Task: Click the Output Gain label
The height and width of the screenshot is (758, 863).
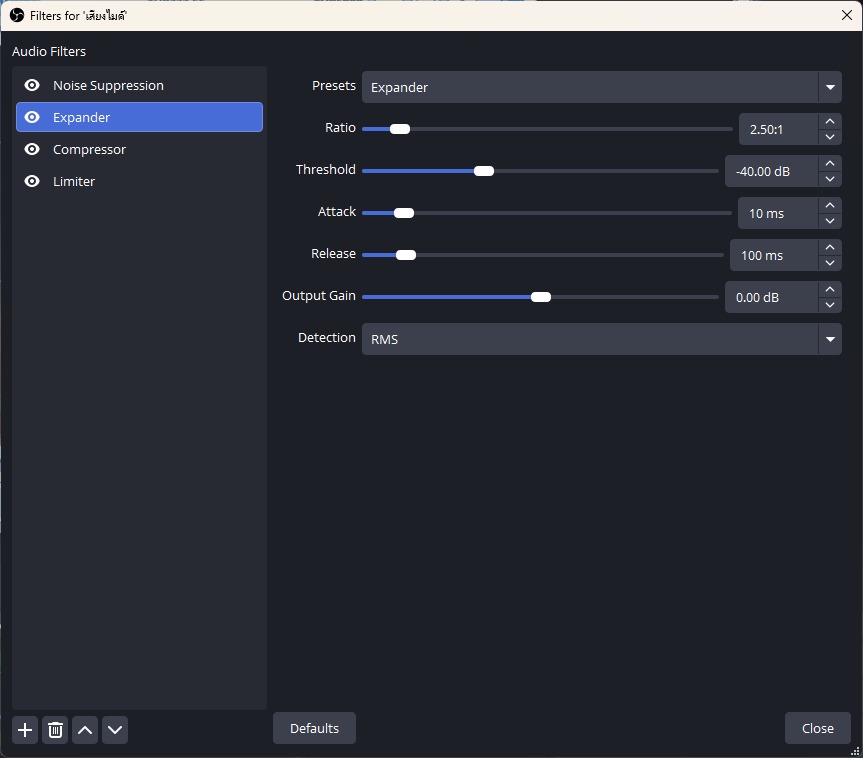Action: (x=319, y=296)
